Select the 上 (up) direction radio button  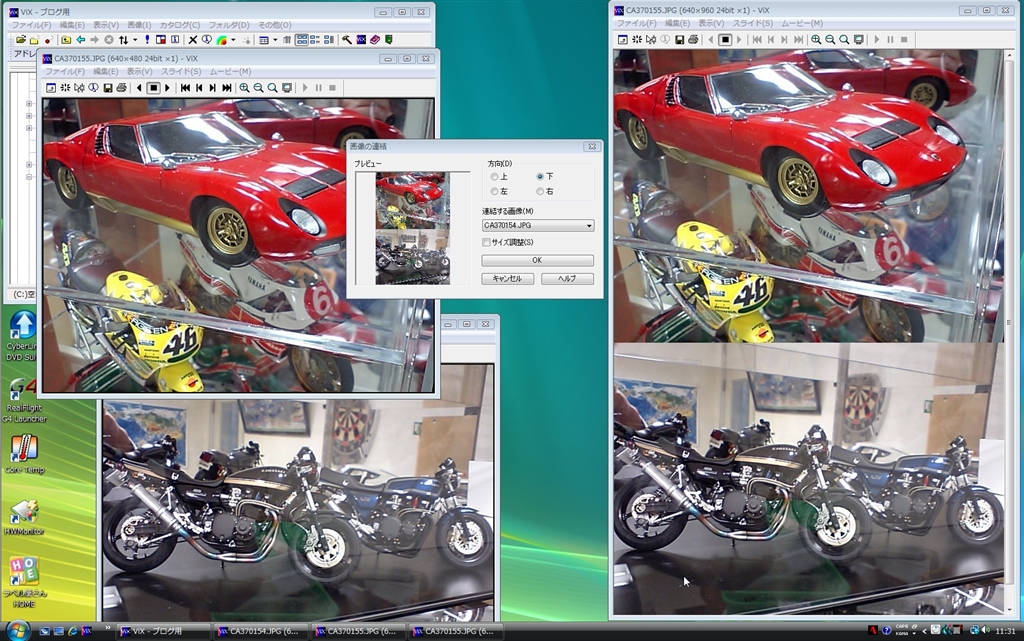494,177
